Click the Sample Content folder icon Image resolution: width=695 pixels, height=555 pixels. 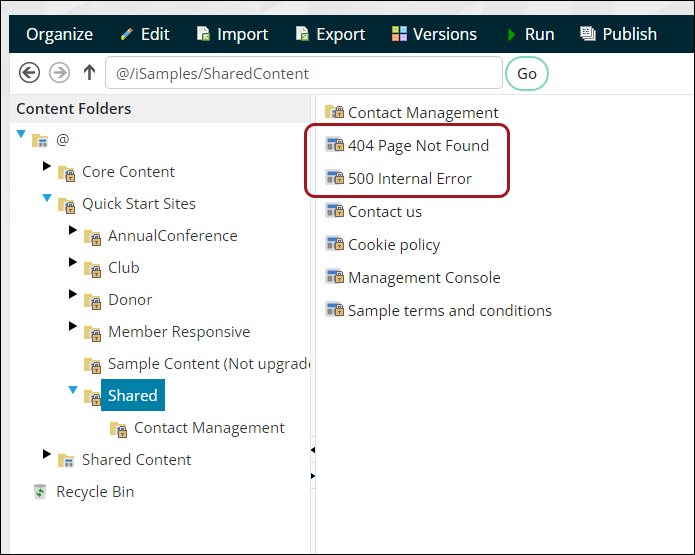[x=93, y=365]
